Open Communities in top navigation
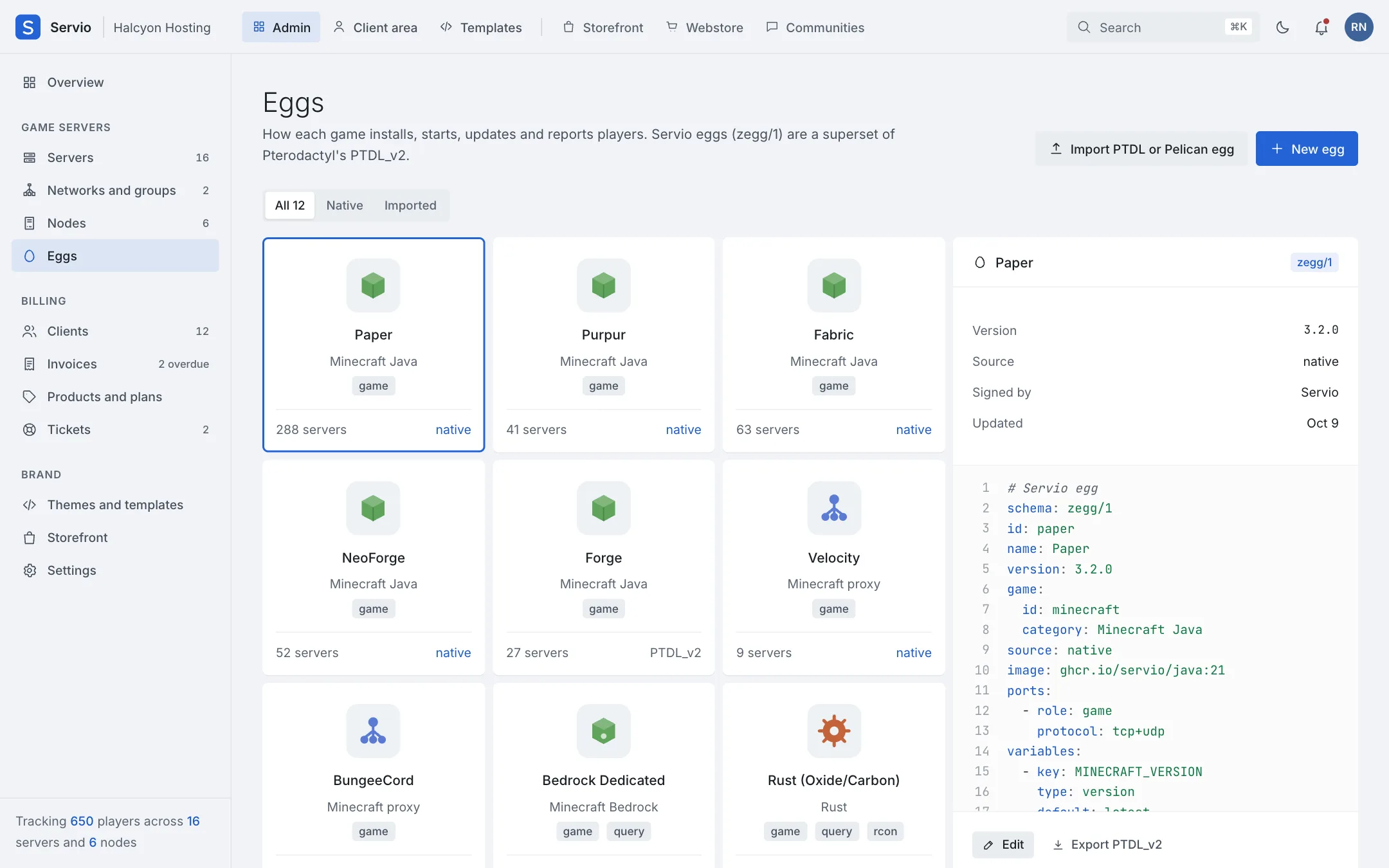1389x868 pixels. pyautogui.click(x=815, y=27)
